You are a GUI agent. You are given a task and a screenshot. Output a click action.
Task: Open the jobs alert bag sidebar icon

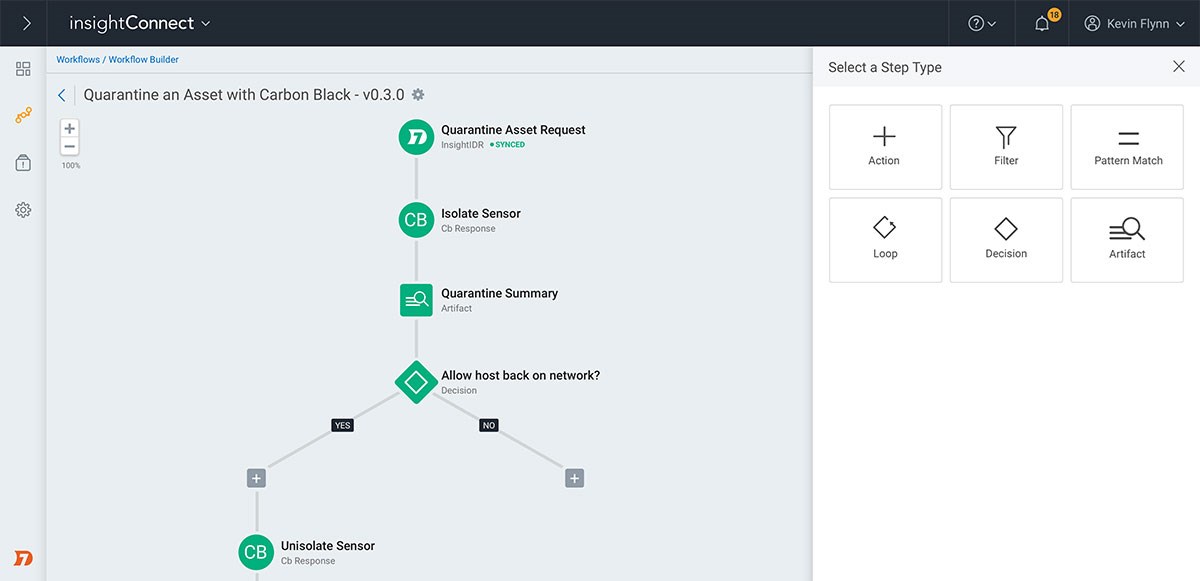[23, 163]
